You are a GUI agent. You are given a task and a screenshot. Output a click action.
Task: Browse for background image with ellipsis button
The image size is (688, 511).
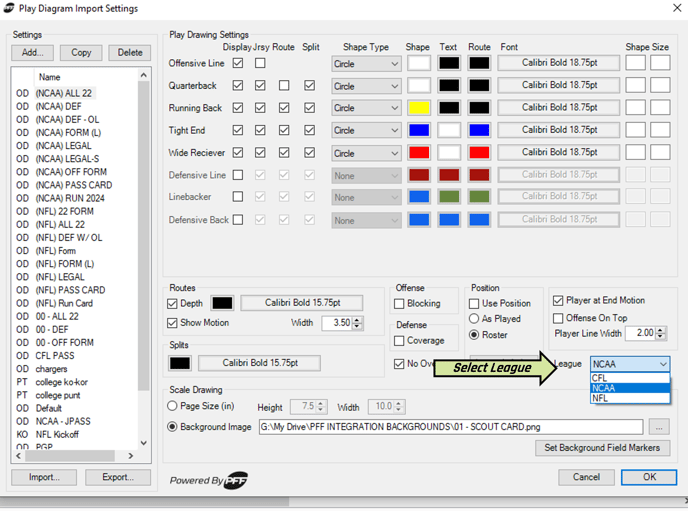point(659,427)
